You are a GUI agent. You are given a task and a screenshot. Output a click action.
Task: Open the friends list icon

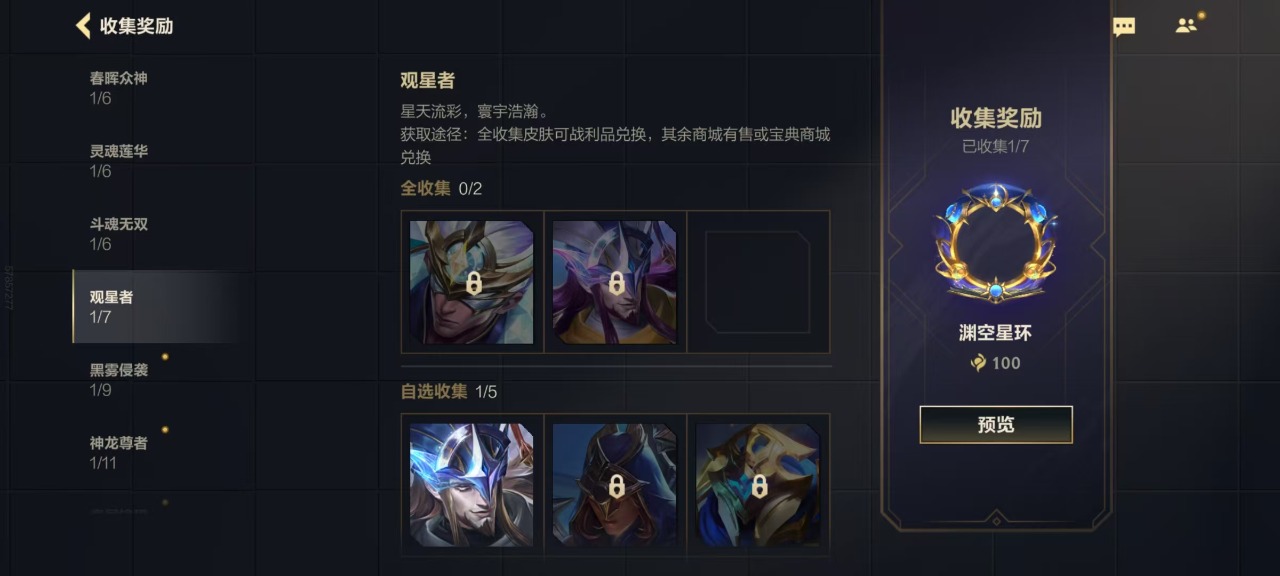click(x=1186, y=26)
